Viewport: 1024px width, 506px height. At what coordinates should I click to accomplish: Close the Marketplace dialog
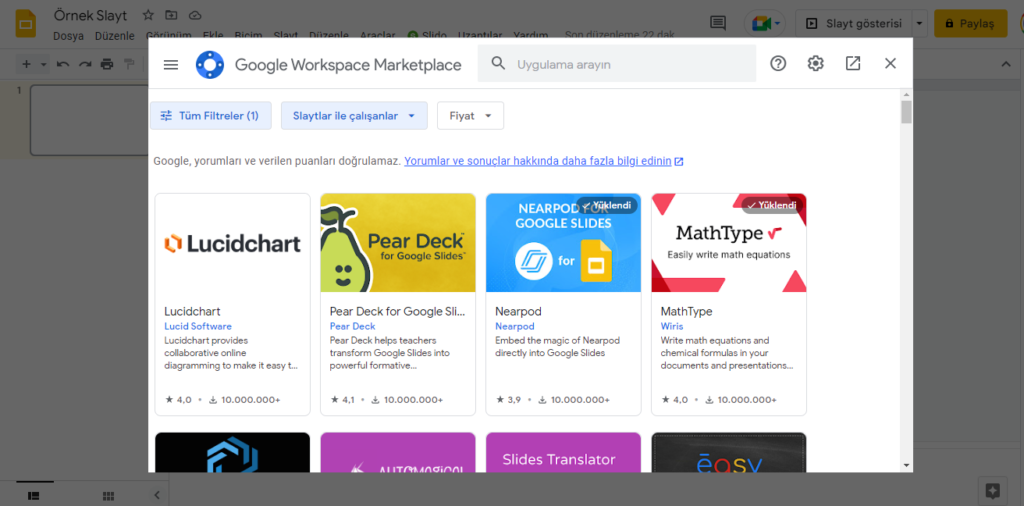890,63
